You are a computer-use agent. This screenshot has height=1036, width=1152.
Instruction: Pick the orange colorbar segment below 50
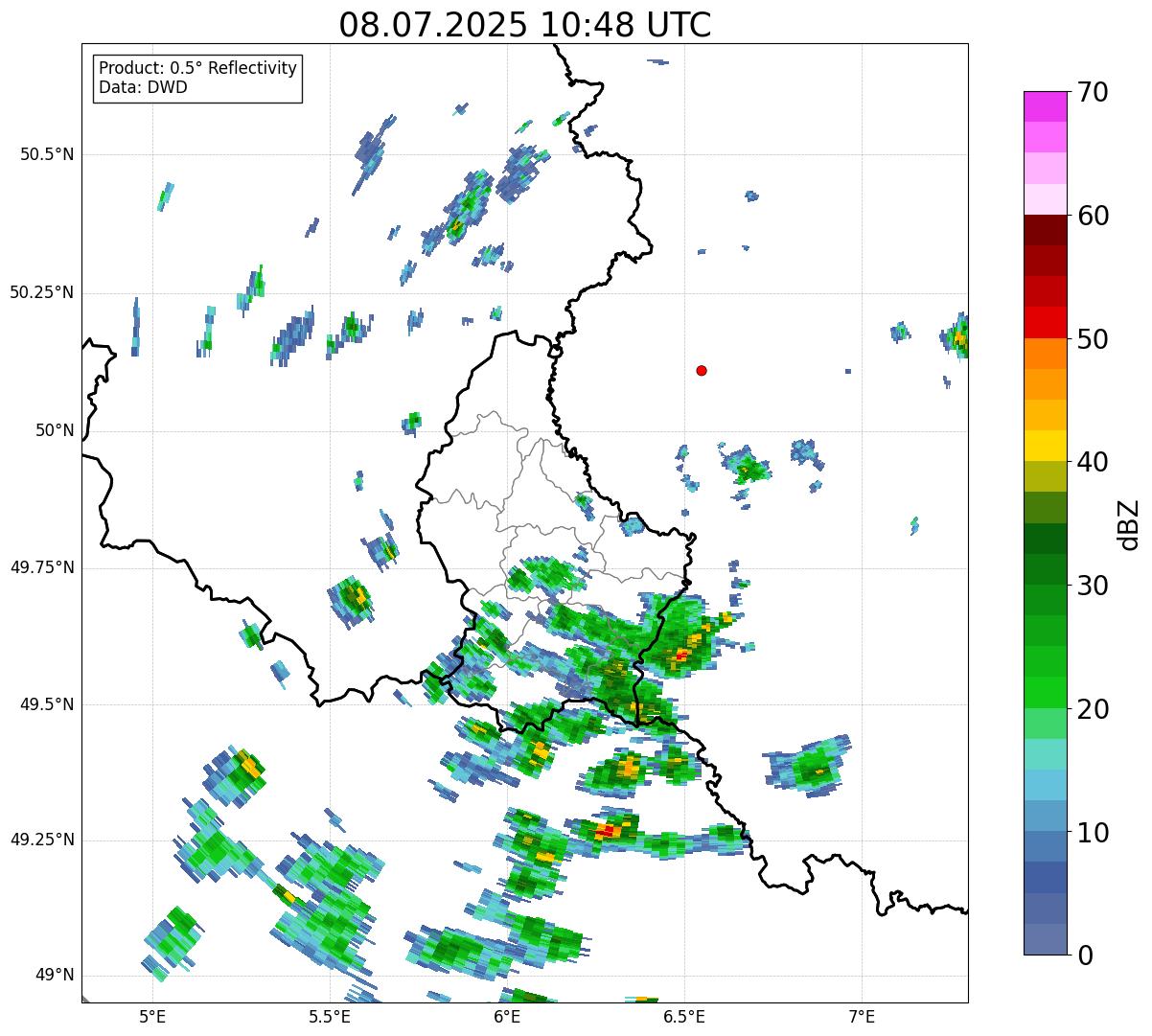pyautogui.click(x=1046, y=353)
